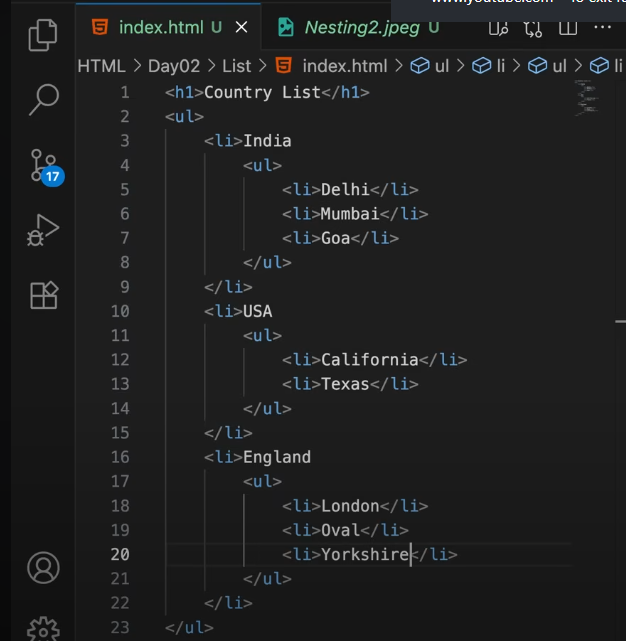Viewport: 626px width, 641px height.
Task: Click line number 10 in the gutter
Action: coord(120,311)
